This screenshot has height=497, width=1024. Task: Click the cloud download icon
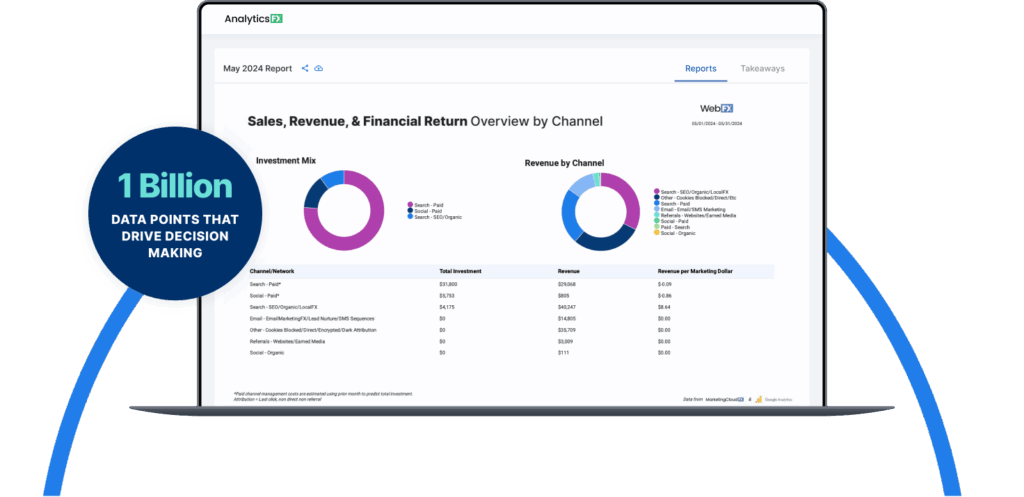coord(319,69)
